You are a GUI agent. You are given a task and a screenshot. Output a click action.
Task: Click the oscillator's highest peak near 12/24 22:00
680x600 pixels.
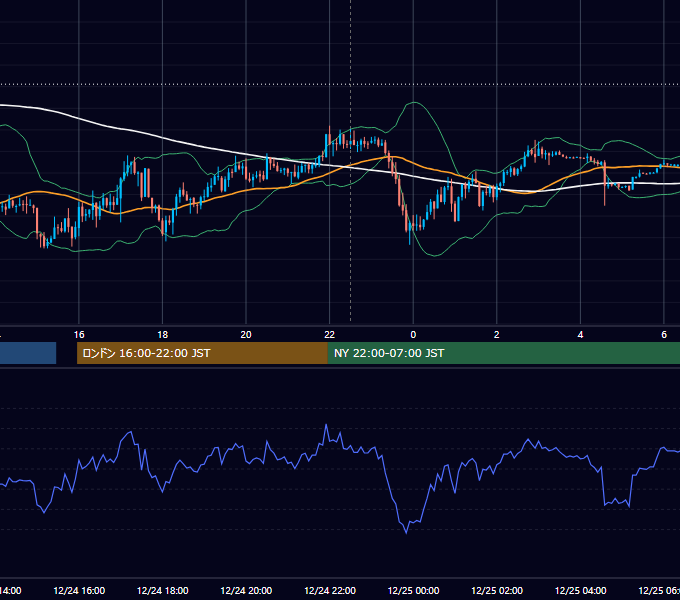326,425
